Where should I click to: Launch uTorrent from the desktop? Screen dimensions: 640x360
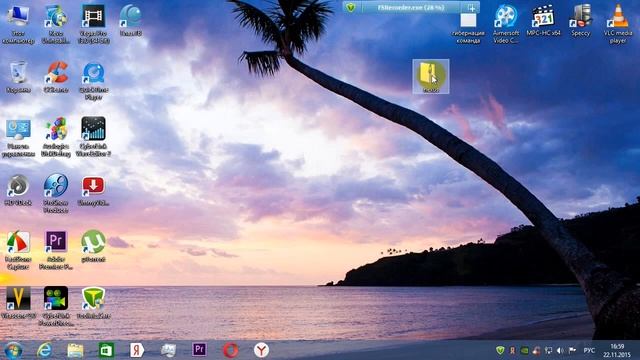tap(93, 246)
